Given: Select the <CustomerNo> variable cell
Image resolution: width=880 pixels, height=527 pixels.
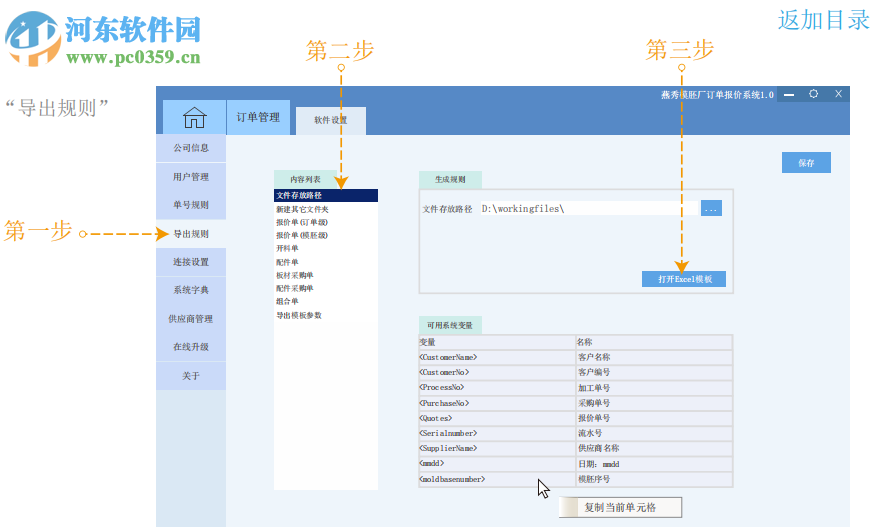Looking at the screenshot, I should [497, 373].
